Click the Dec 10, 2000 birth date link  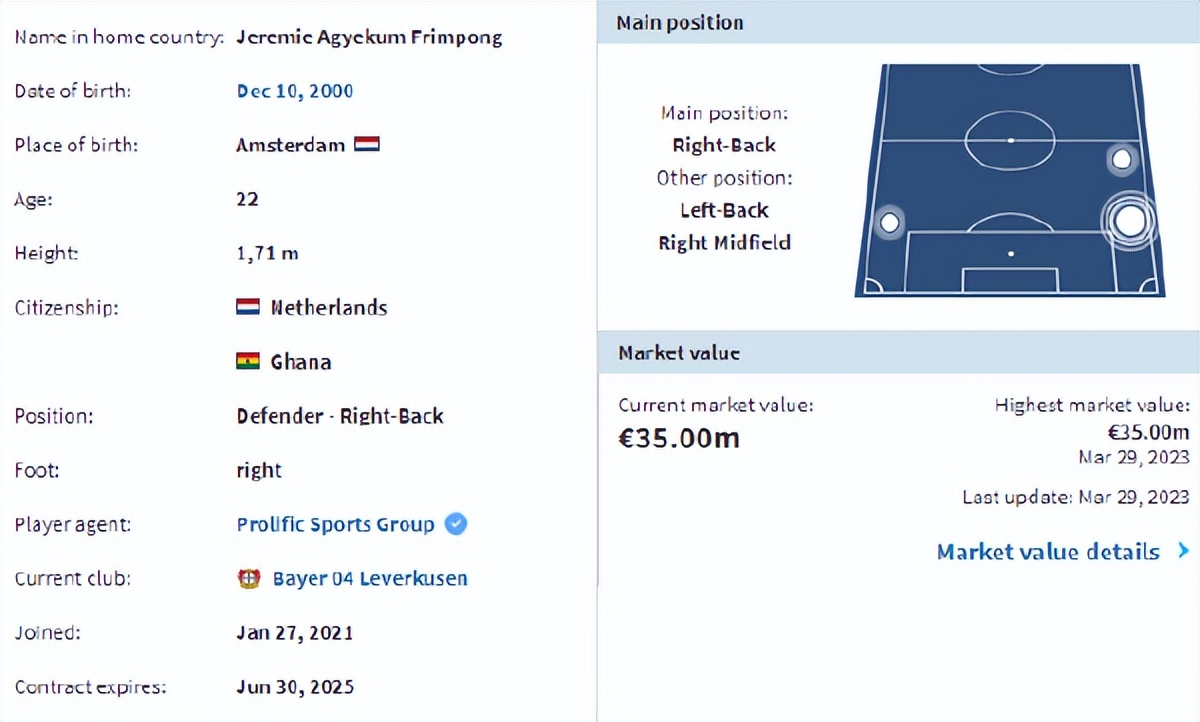coord(294,91)
